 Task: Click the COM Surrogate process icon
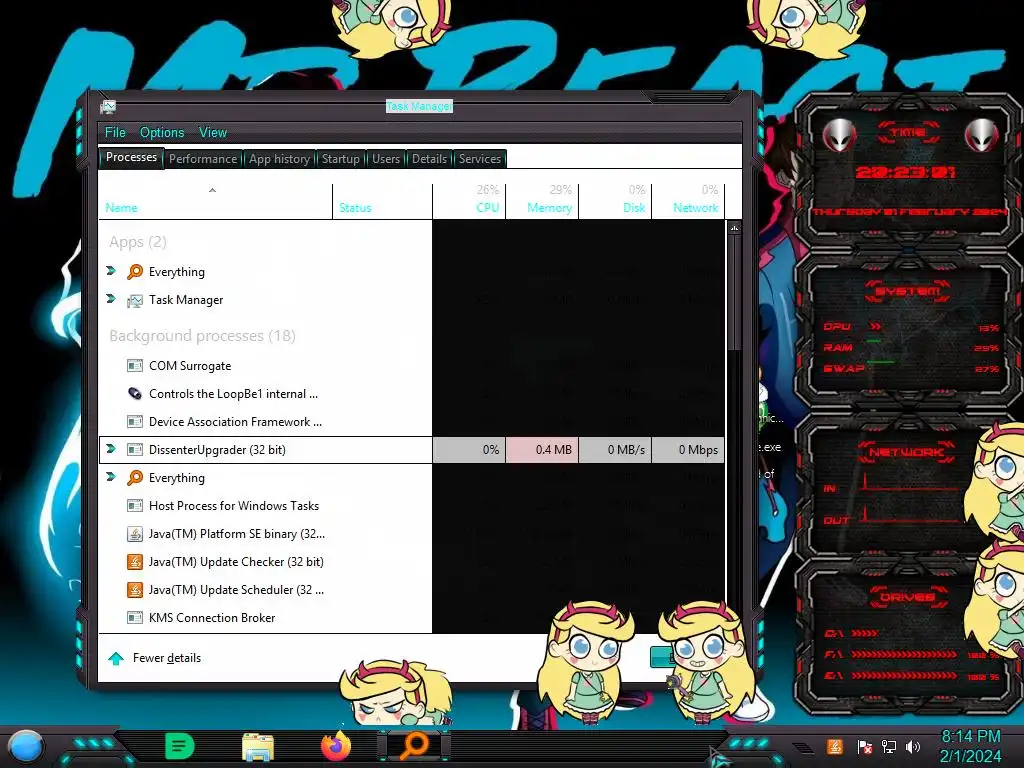click(x=135, y=366)
